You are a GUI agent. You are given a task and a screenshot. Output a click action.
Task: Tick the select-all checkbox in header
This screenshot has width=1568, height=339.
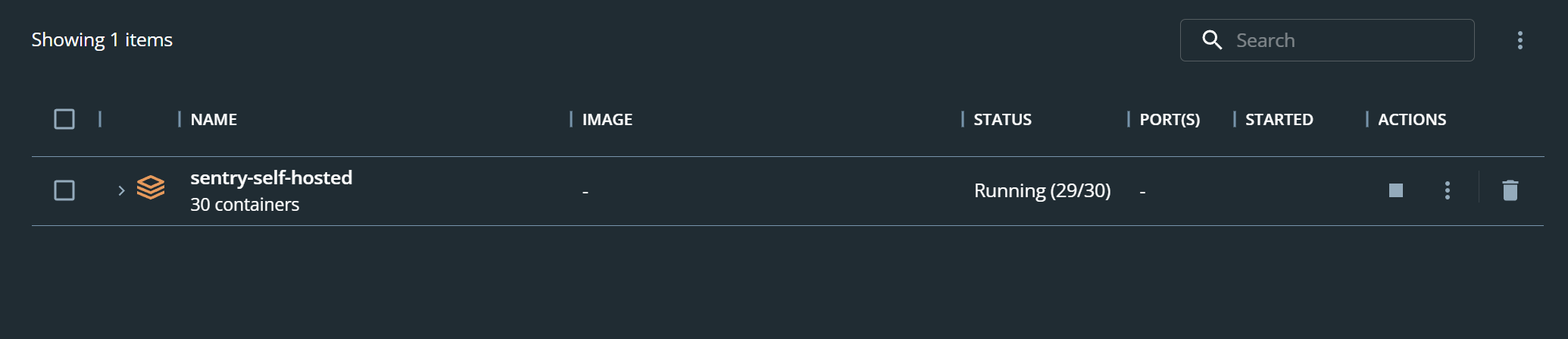pyautogui.click(x=64, y=119)
